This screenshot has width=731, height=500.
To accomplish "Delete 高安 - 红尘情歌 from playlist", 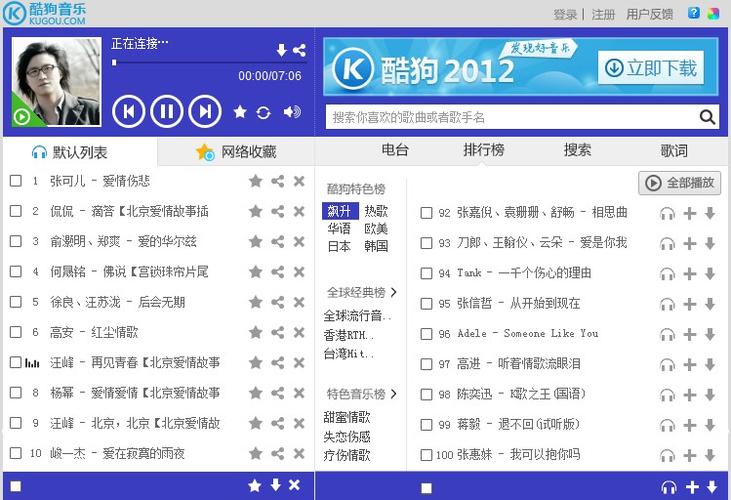I will [299, 332].
